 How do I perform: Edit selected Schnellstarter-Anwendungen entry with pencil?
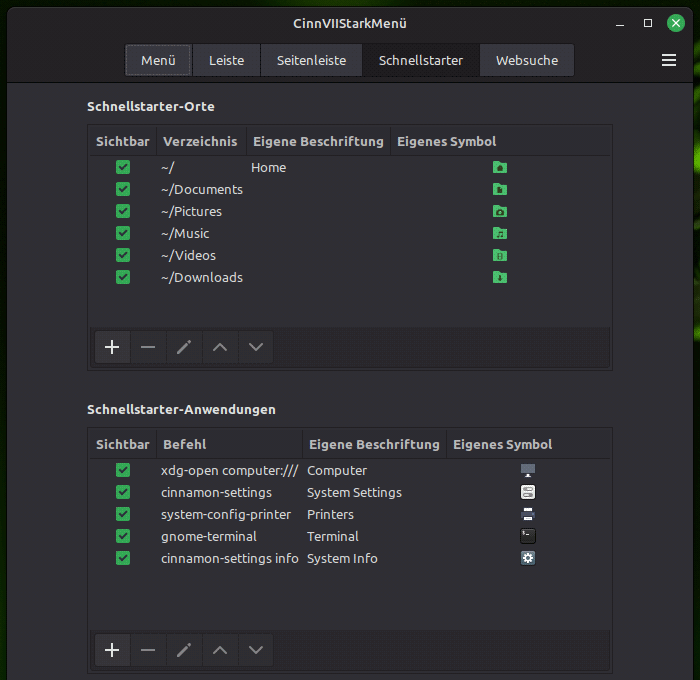point(184,650)
